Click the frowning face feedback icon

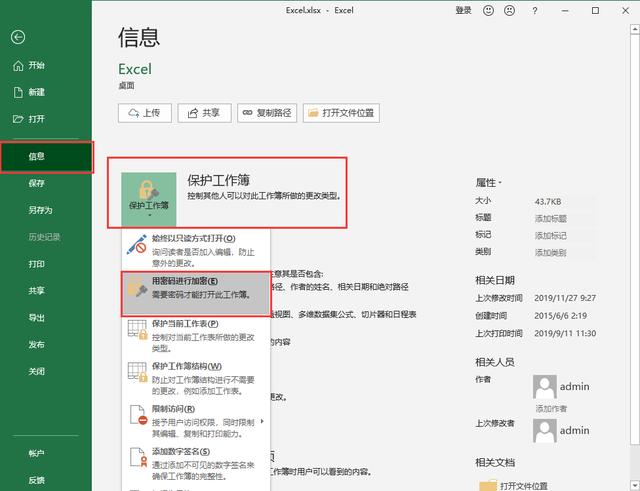(509, 11)
